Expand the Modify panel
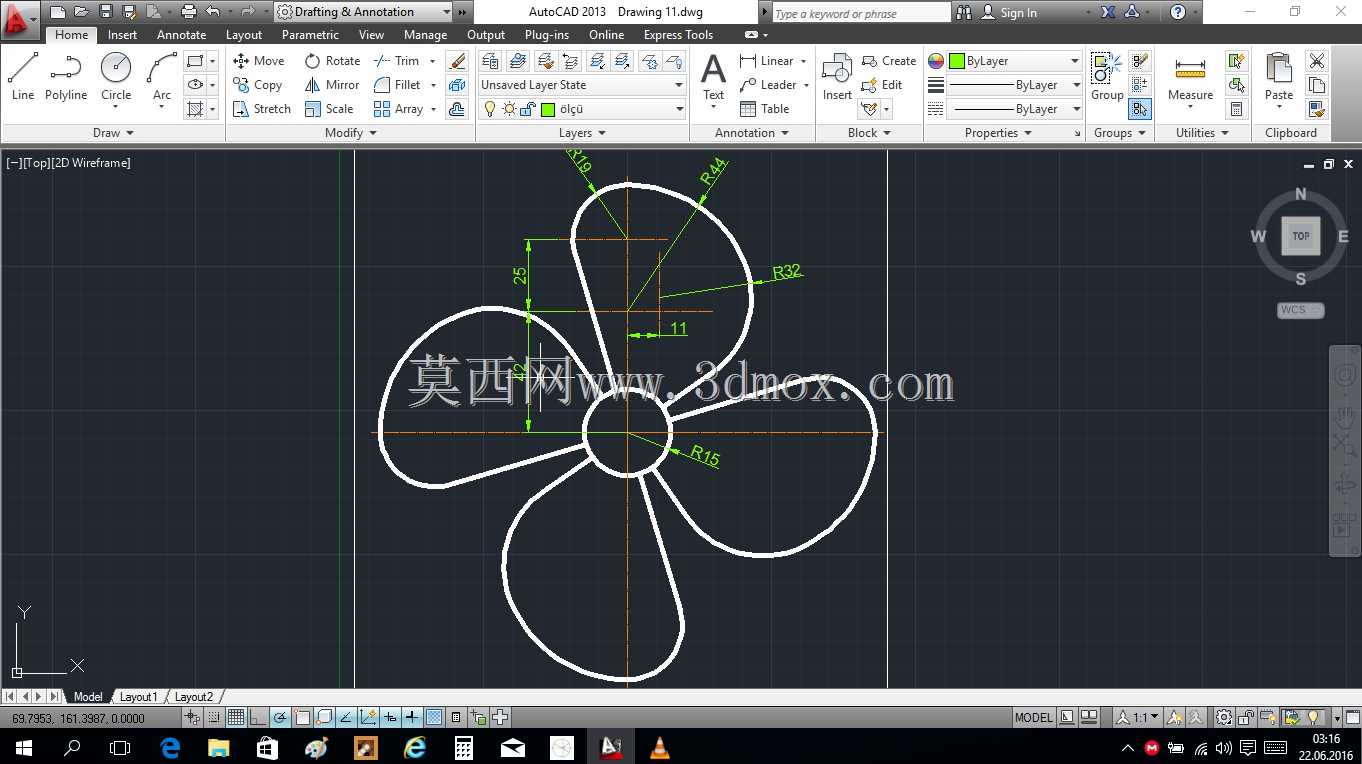 click(x=351, y=133)
